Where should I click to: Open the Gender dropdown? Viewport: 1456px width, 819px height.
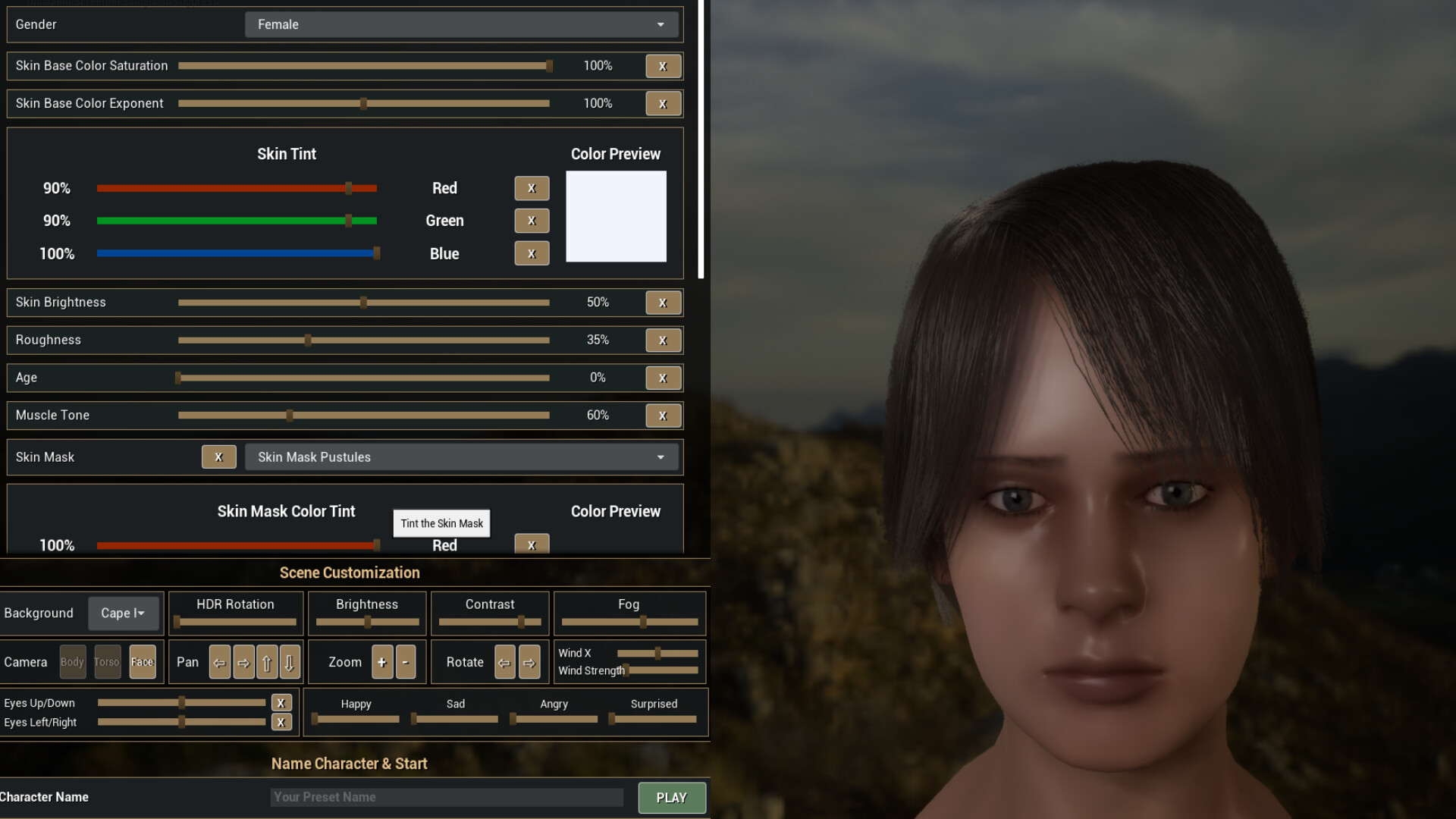[461, 24]
